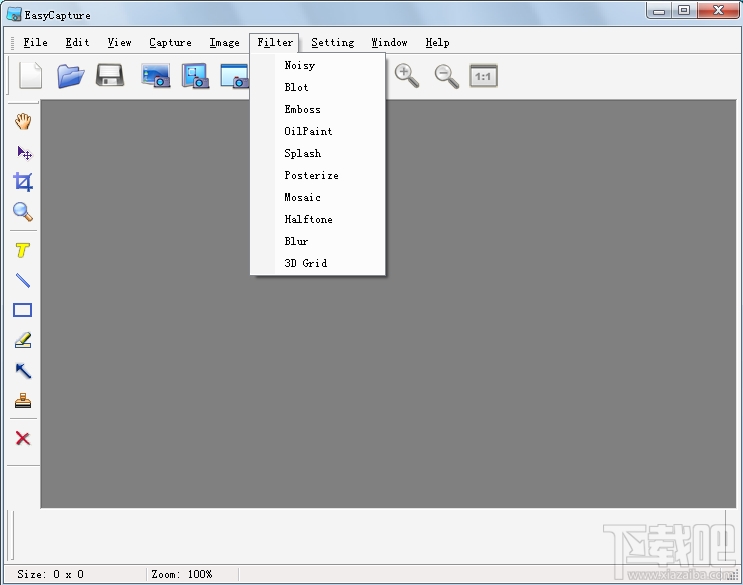743x585 pixels.
Task: Apply the Noisy filter
Action: (317, 65)
